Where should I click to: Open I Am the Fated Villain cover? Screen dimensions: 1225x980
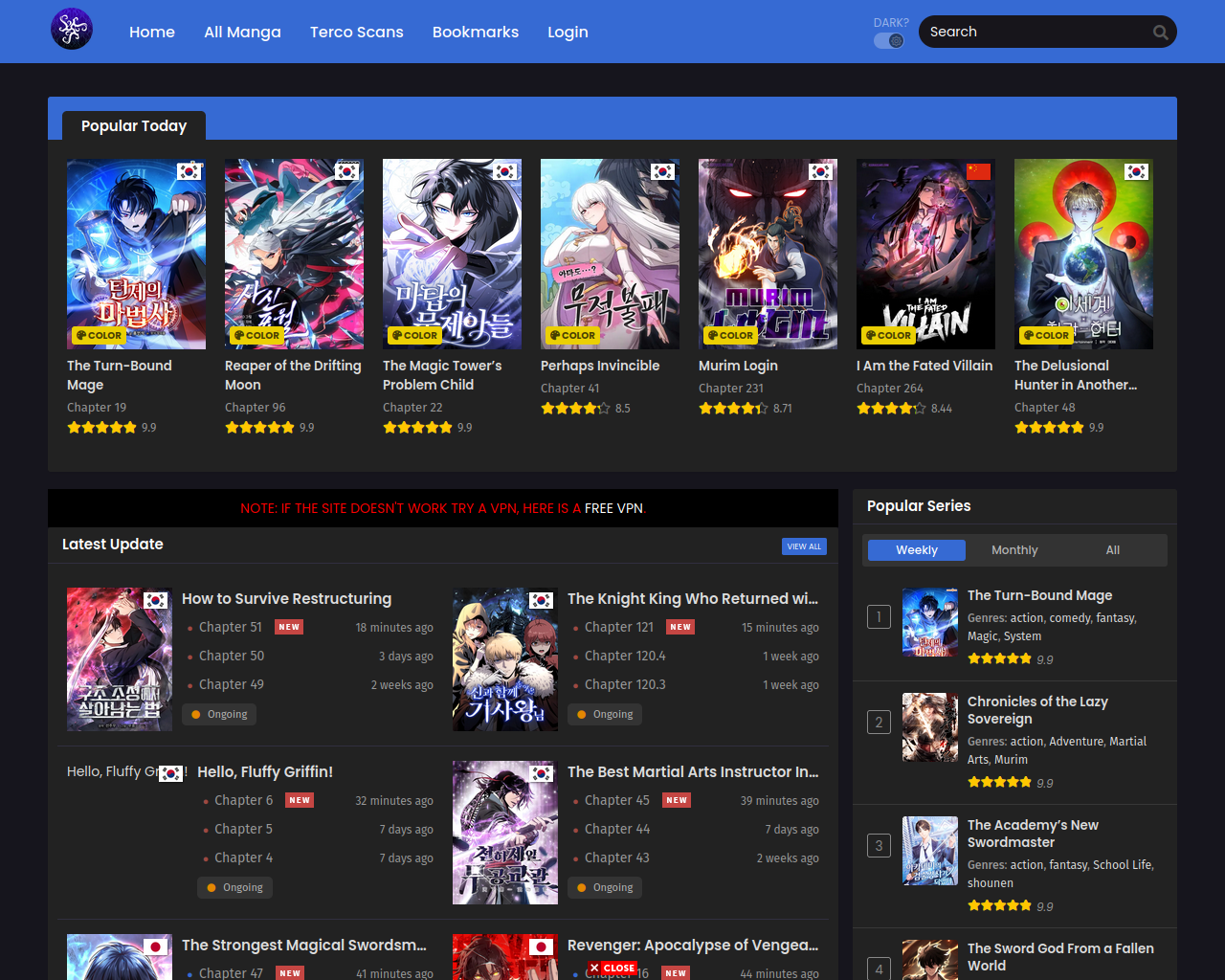(925, 254)
